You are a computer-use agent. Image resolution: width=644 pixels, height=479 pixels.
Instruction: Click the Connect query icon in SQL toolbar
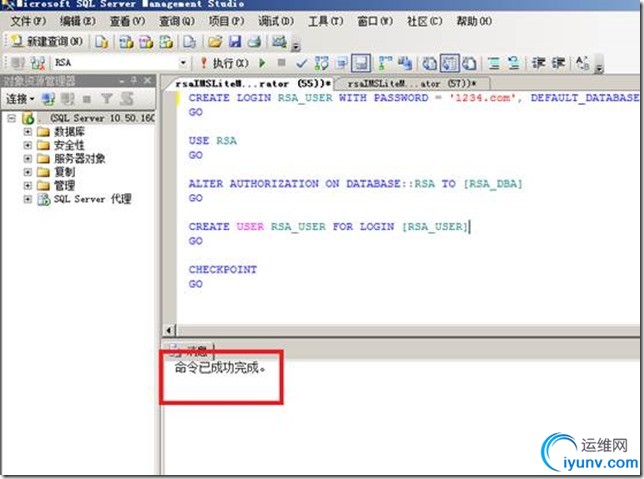[18, 63]
